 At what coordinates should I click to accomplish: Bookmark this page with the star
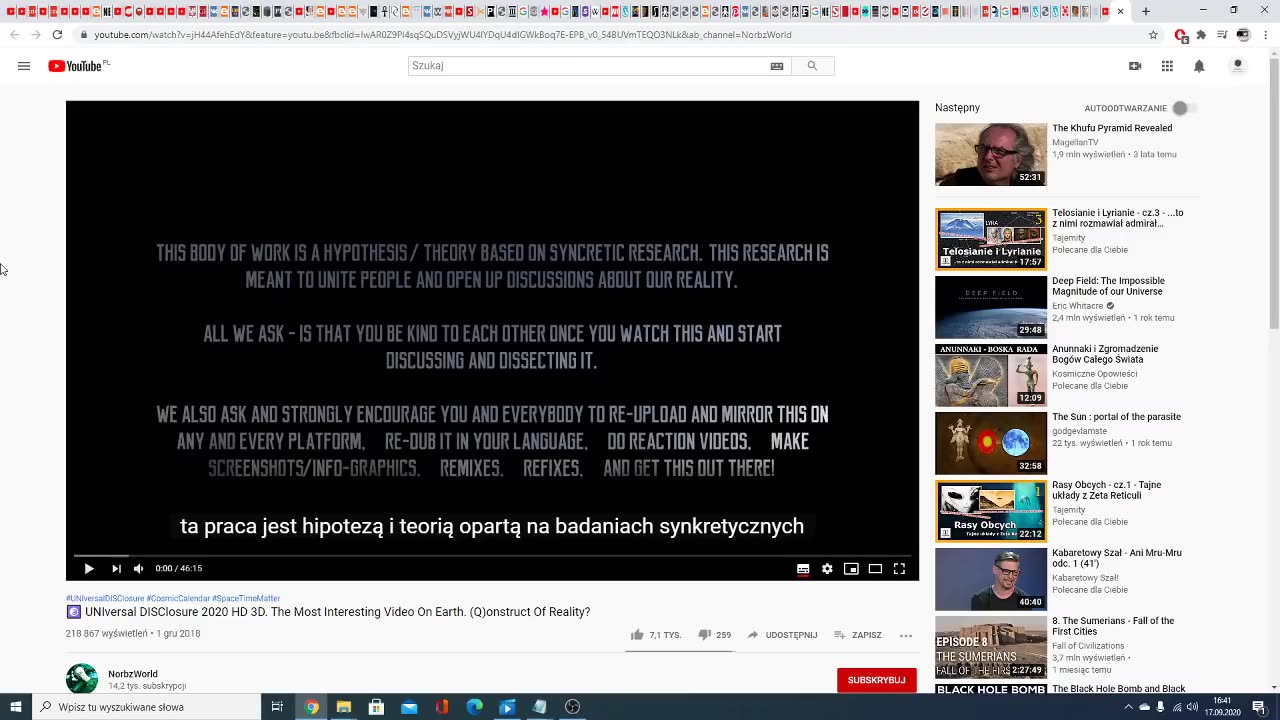coord(1153,34)
